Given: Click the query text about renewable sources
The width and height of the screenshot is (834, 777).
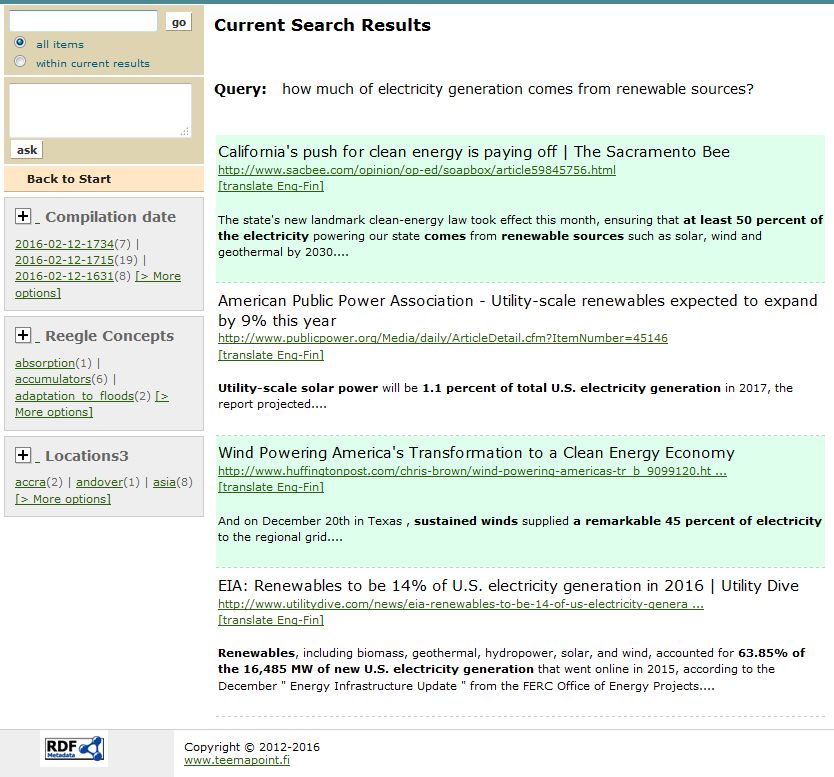Looking at the screenshot, I should (518, 89).
